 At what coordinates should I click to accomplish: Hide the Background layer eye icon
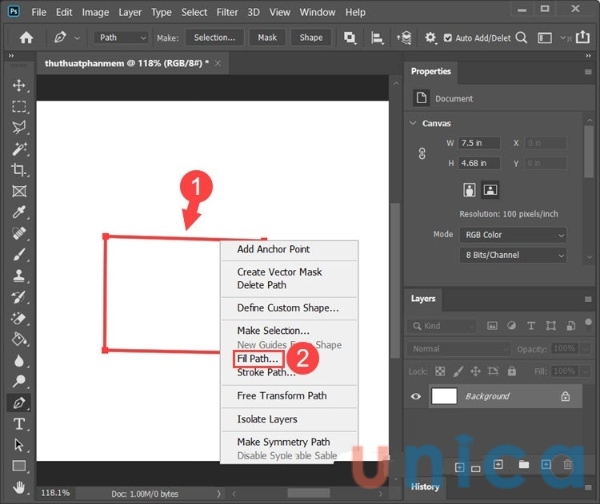point(417,396)
